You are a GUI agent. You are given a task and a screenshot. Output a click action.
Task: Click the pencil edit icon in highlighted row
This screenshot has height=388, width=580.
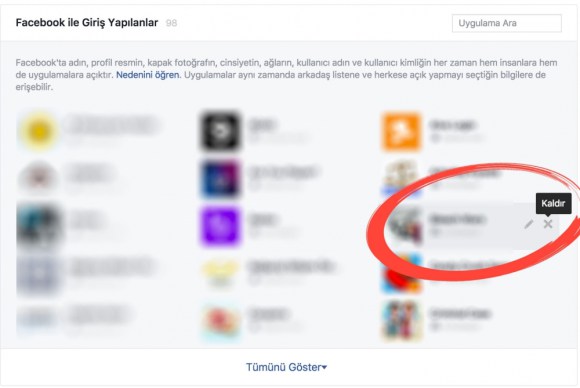pyautogui.click(x=529, y=224)
